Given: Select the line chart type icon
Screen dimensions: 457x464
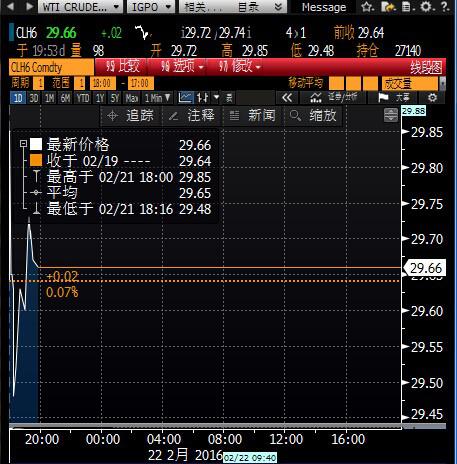Looking at the screenshot, I should pyautogui.click(x=185, y=98).
